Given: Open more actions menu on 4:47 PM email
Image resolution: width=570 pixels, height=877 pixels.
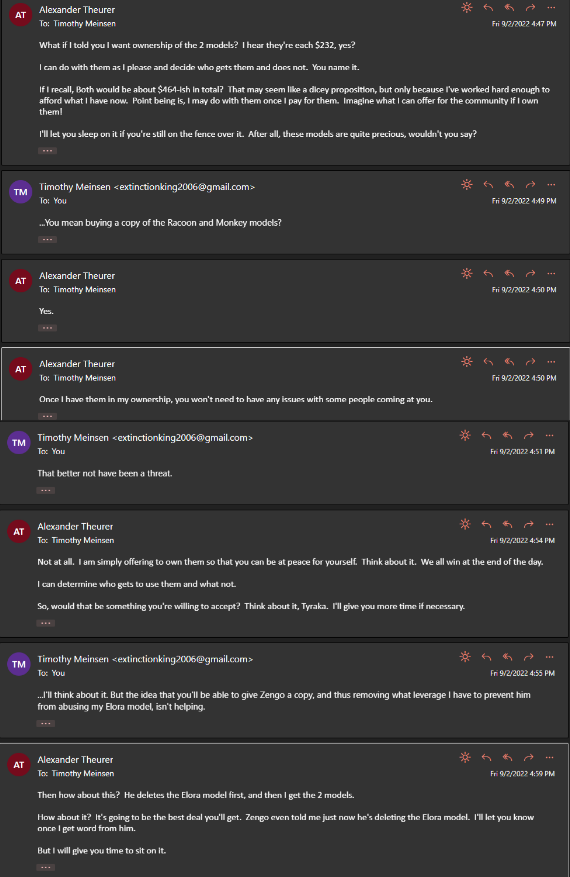Looking at the screenshot, I should pos(551,8).
